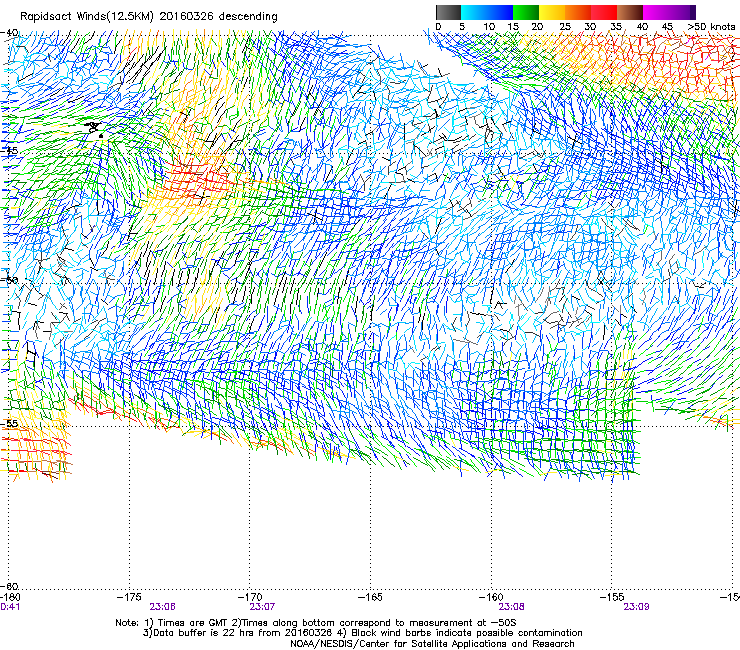Click the title text 'Rapidscat Winds(12.5KM)'
Viewport: 740px width, 650px height.
pos(87,17)
